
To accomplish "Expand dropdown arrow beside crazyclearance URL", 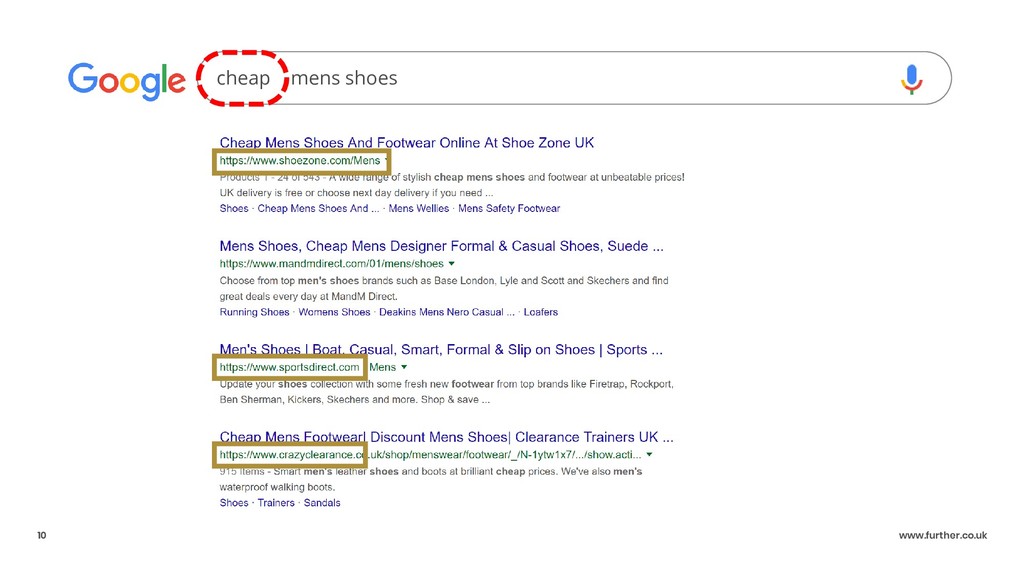I will tap(649, 455).
